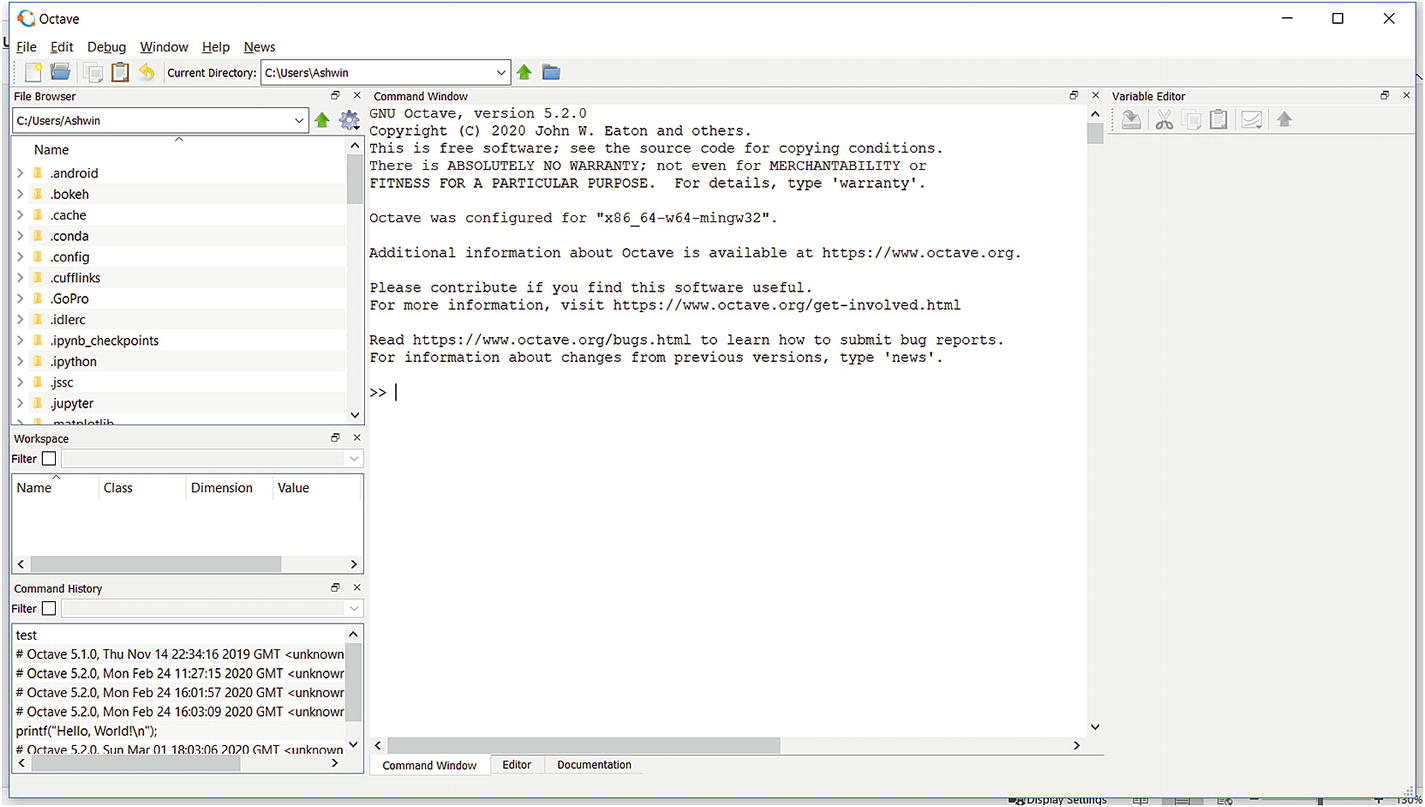The width and height of the screenshot is (1425, 807).
Task: Click the Workspace horizontal scrollbar thumb
Action: pyautogui.click(x=156, y=564)
